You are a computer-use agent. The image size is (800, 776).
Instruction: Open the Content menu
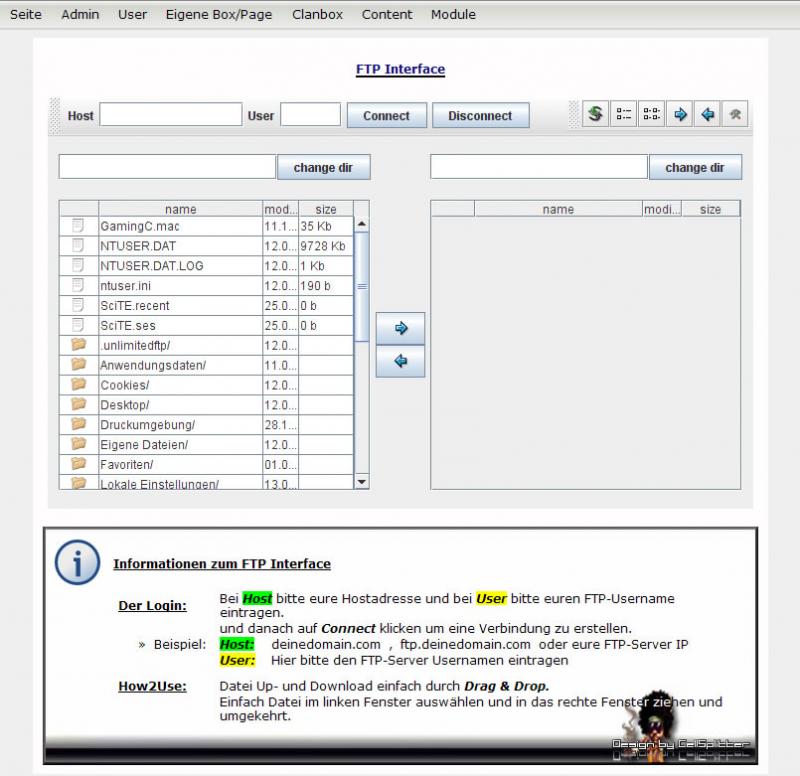(x=387, y=14)
